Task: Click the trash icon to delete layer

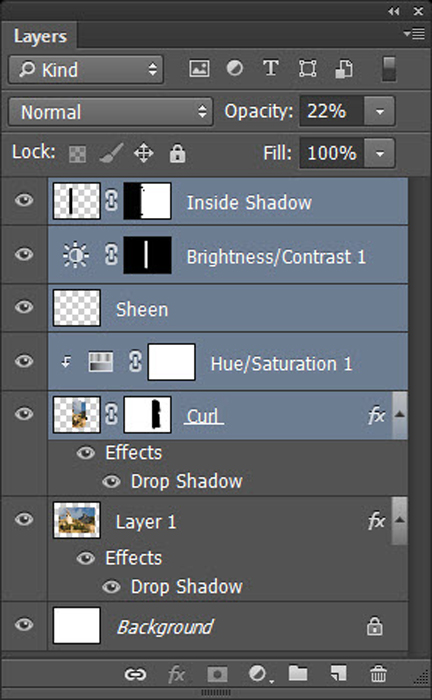Action: 378,673
